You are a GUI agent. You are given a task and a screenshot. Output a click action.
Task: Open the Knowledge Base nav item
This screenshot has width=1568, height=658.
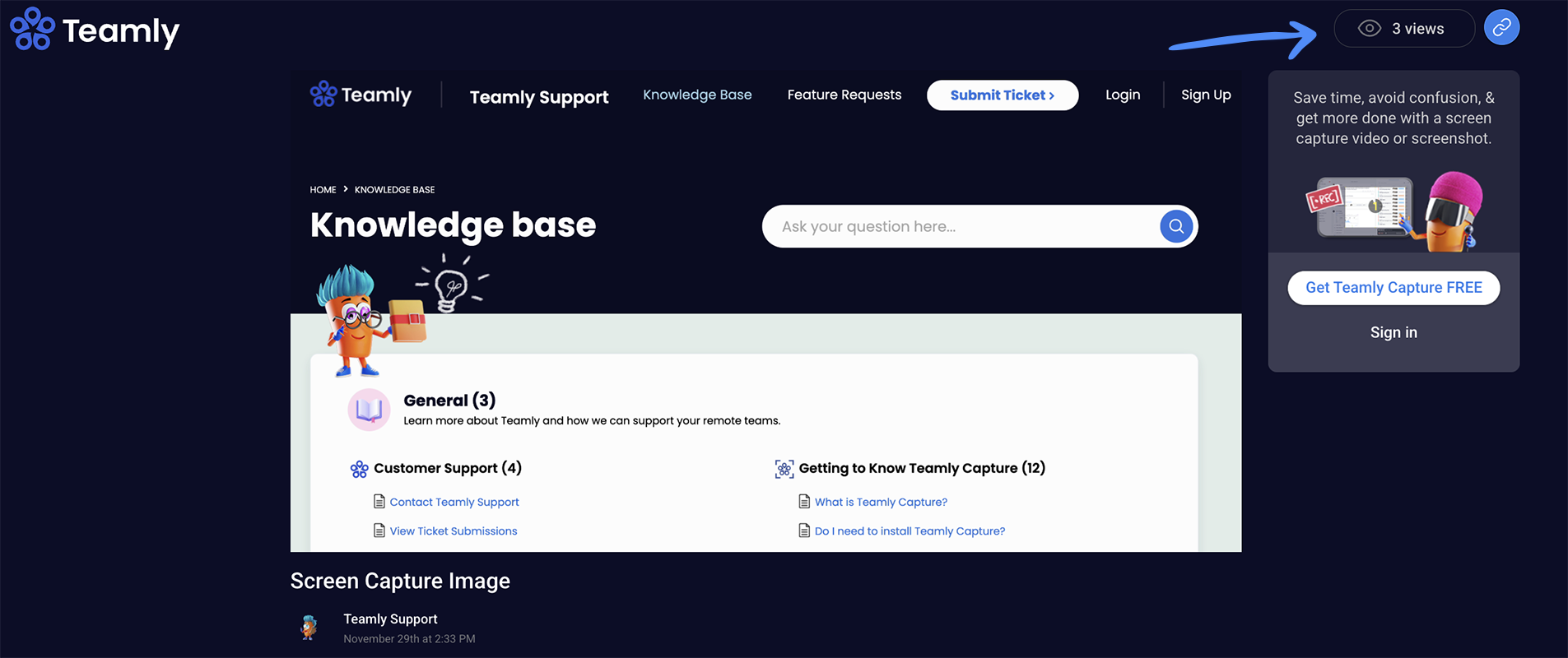[x=697, y=95]
